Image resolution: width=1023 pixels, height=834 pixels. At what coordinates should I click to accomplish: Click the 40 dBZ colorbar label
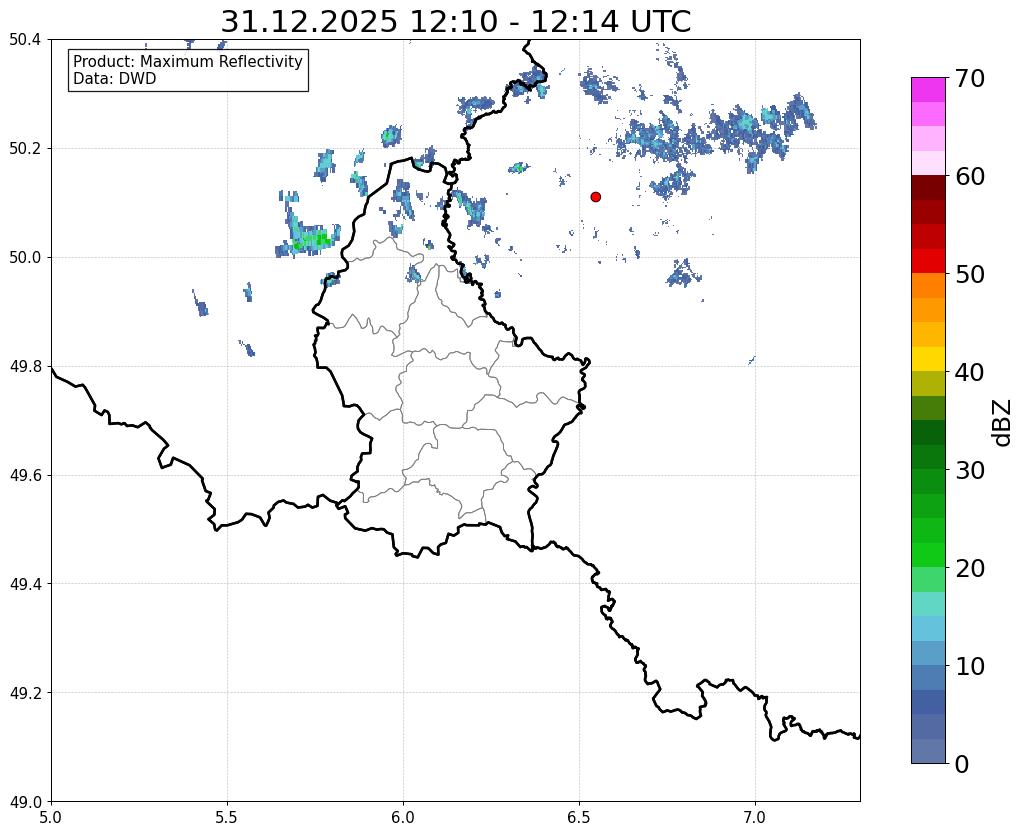pos(970,372)
